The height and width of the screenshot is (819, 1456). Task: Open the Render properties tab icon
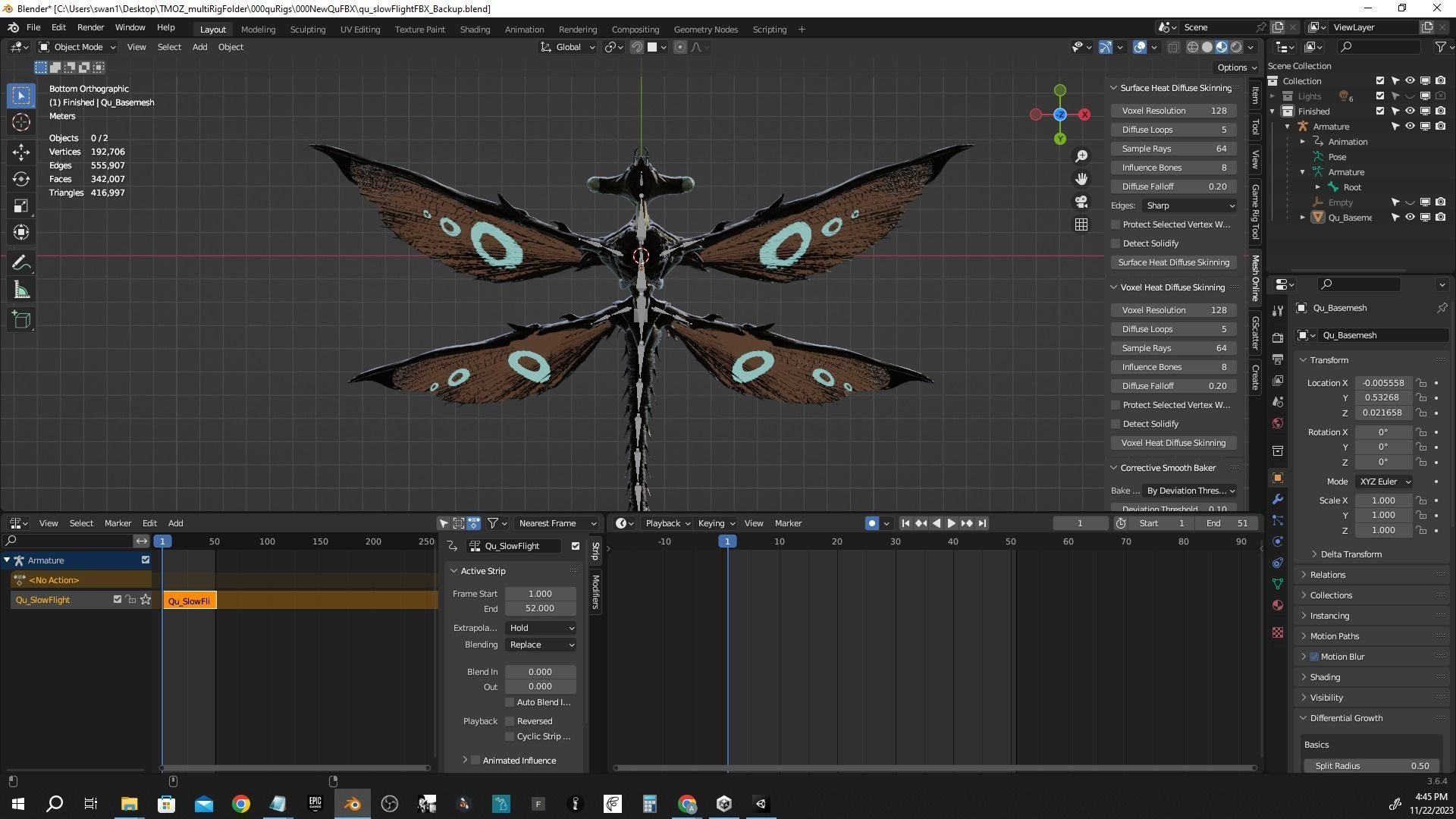click(x=1278, y=337)
